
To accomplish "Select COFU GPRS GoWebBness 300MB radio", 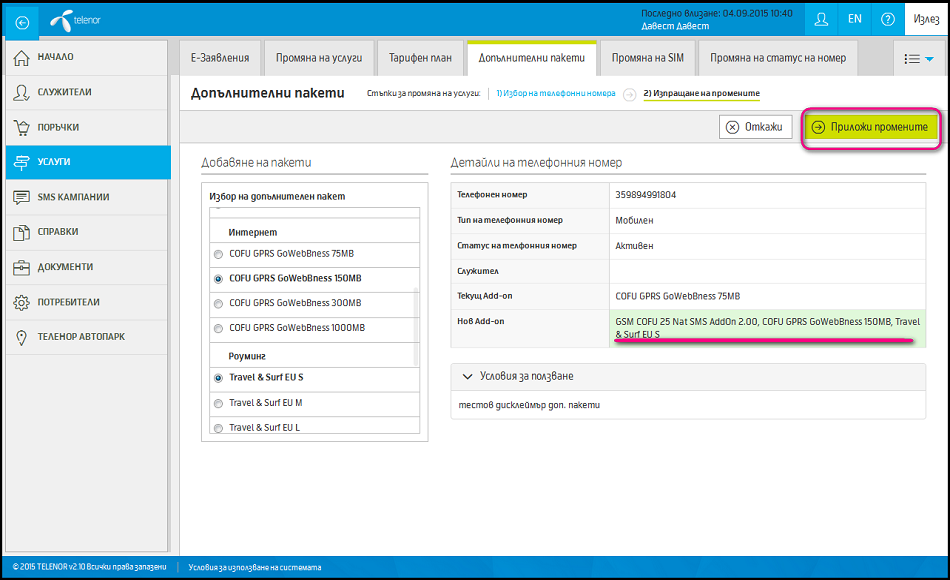I will coord(218,304).
